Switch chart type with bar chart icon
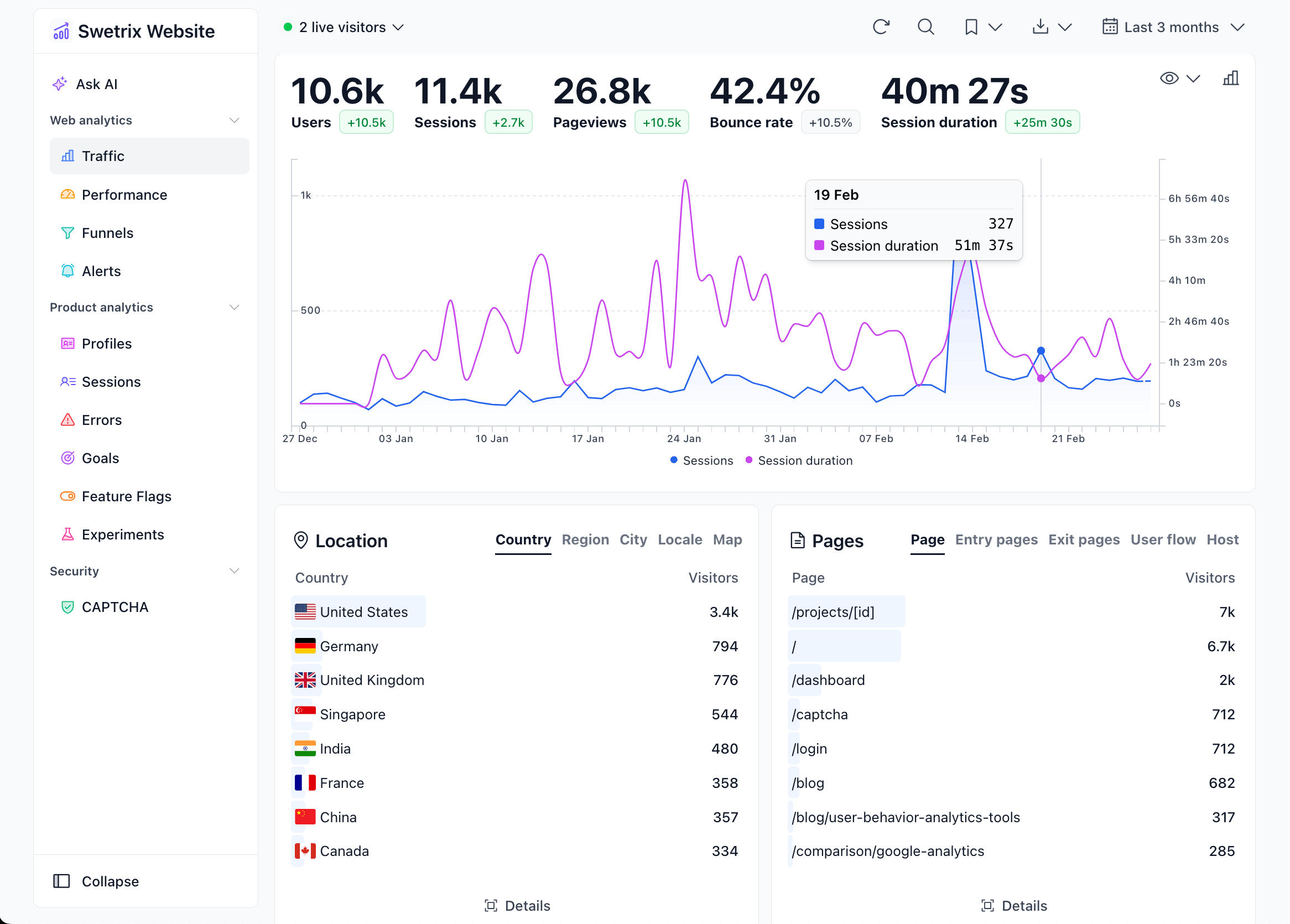The image size is (1290, 924). (x=1231, y=78)
